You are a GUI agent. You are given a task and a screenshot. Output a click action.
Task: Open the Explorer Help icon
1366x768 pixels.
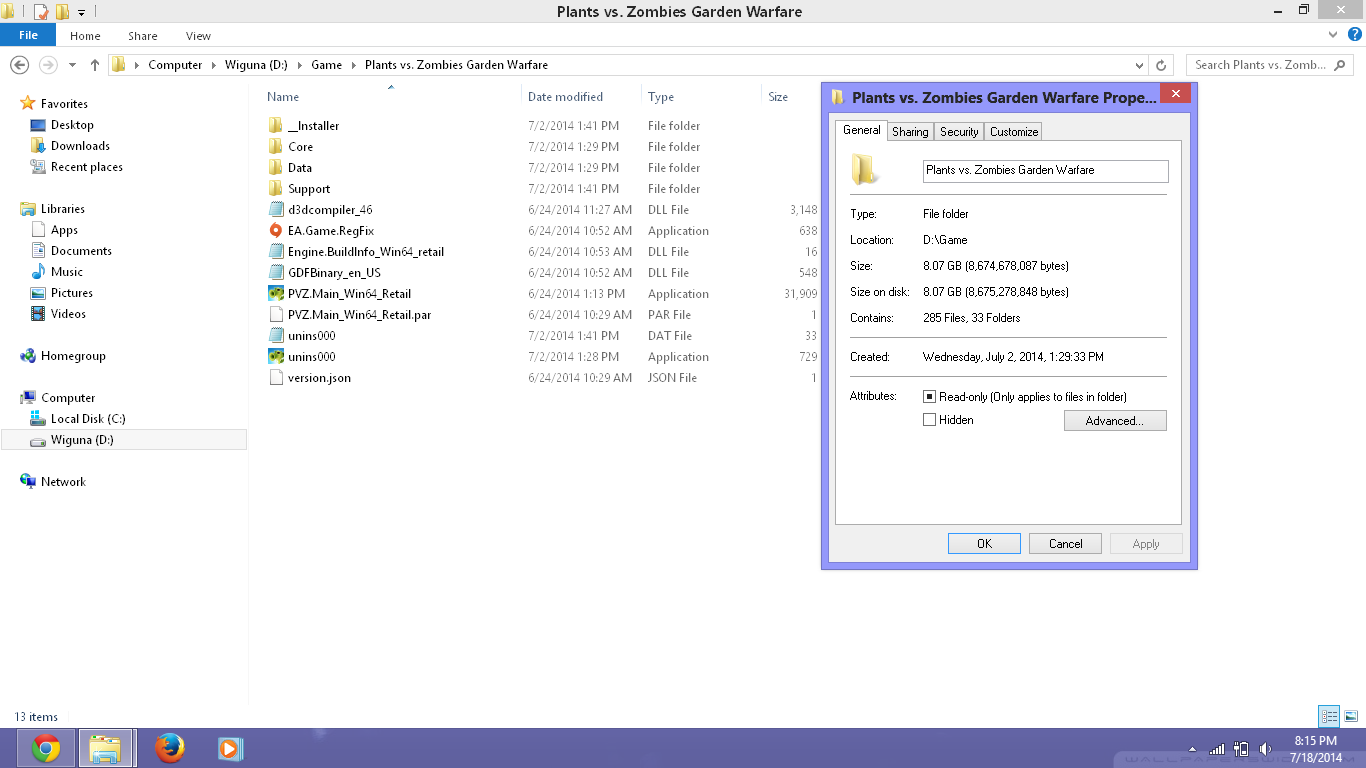coord(1355,35)
